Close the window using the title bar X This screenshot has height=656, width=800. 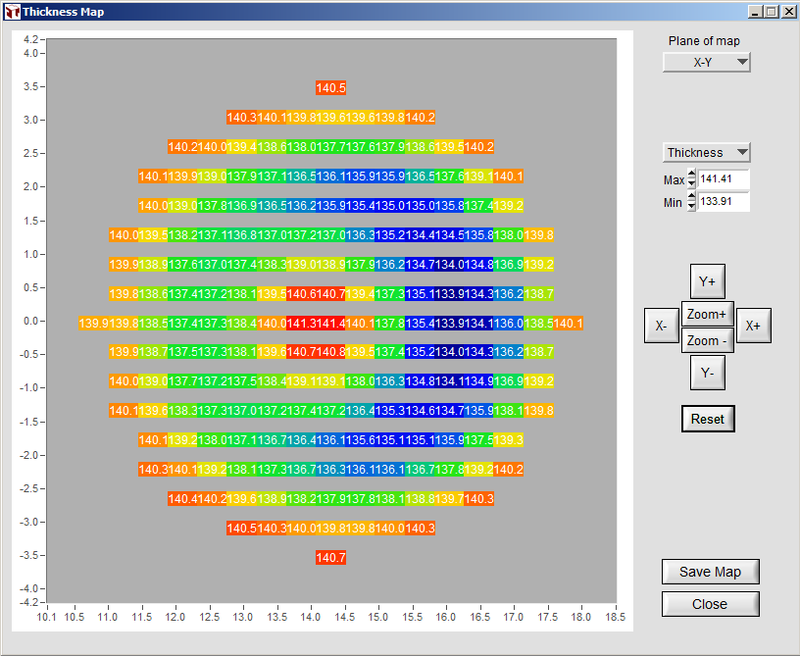(788, 12)
